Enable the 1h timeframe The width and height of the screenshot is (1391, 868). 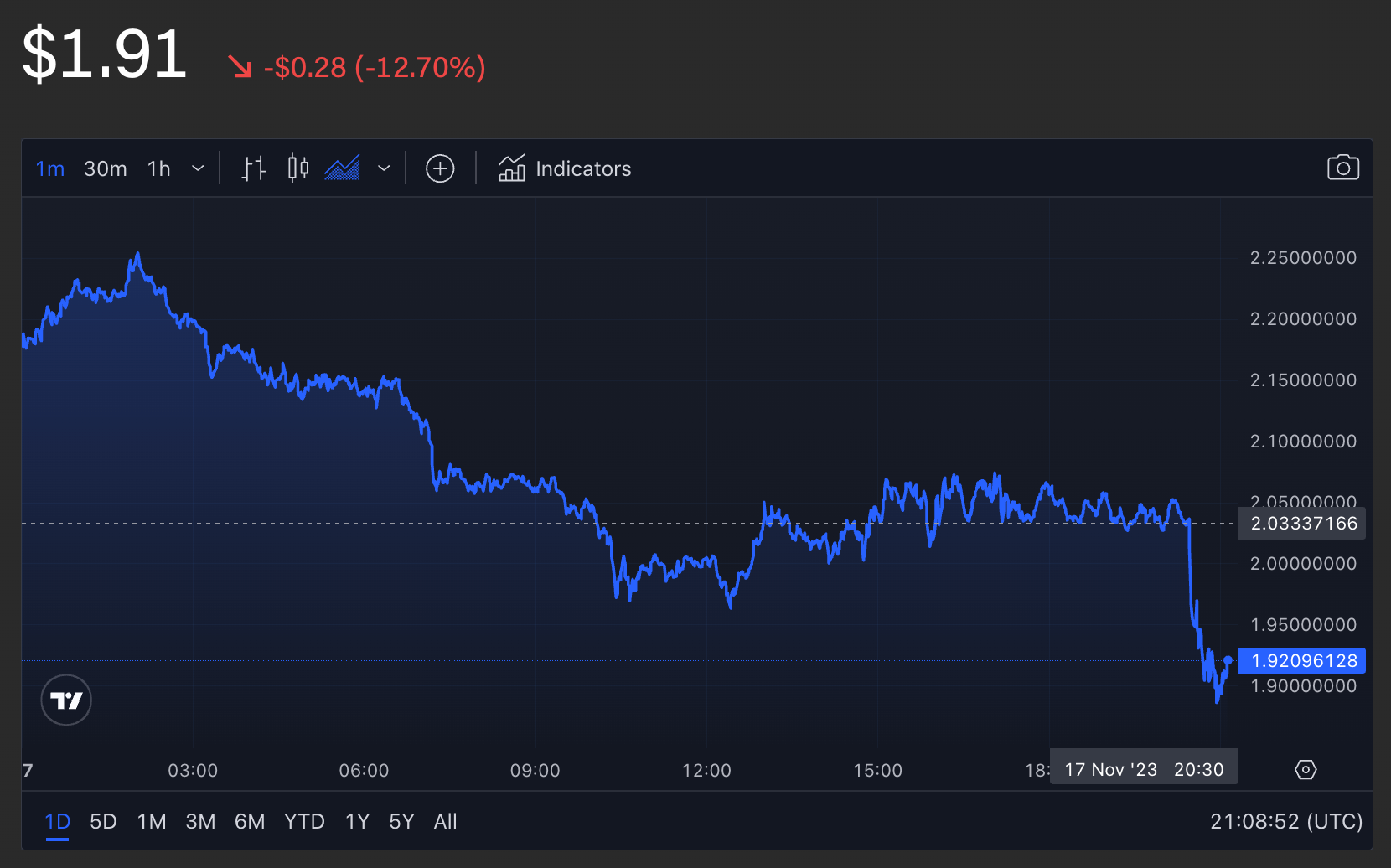[158, 168]
